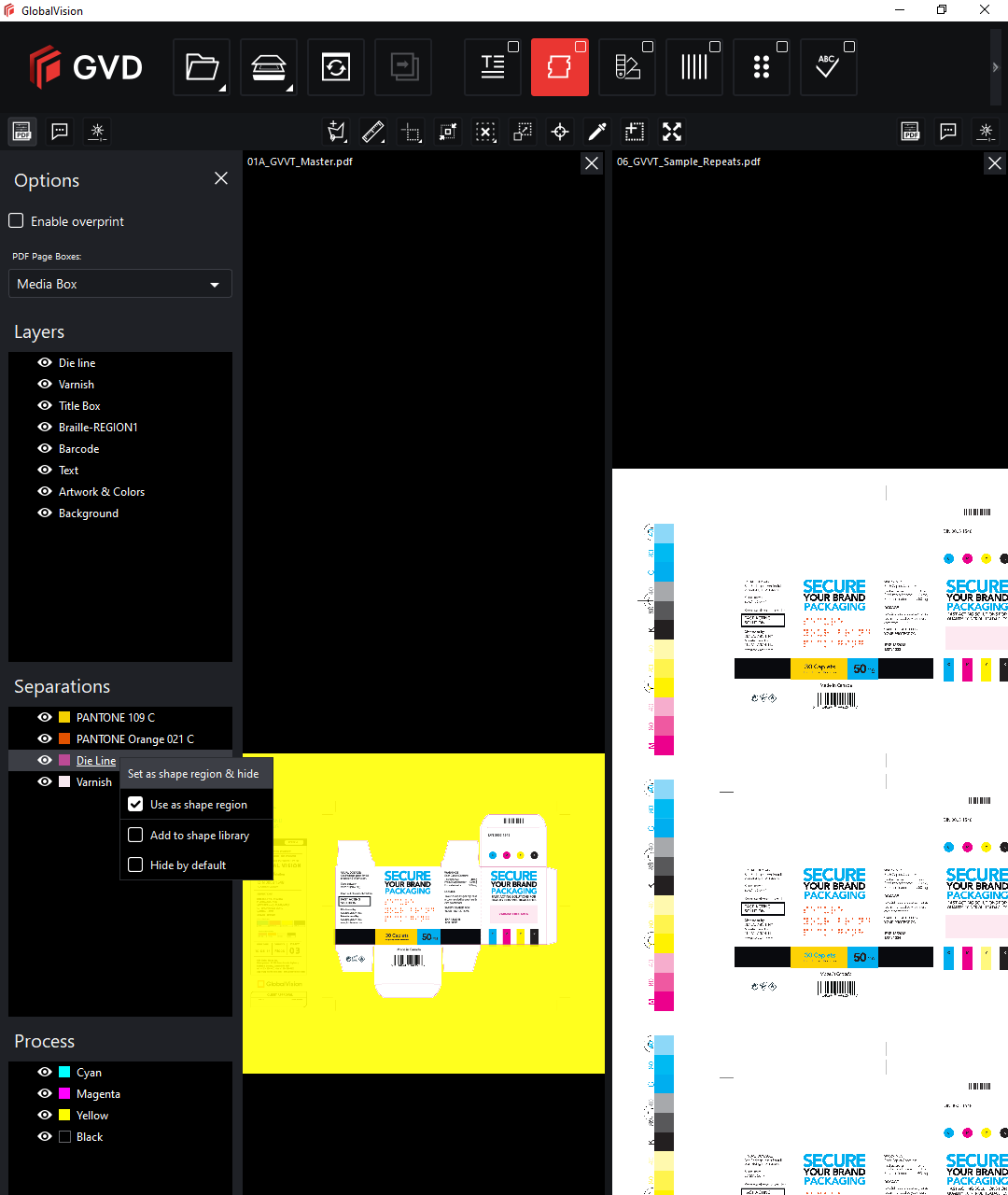
Task: Tick the 'Hide by default' checkbox
Action: tap(136, 865)
